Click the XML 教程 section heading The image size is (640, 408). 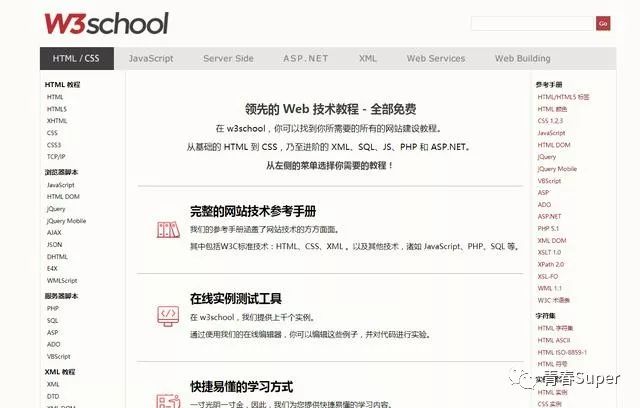click(x=60, y=372)
